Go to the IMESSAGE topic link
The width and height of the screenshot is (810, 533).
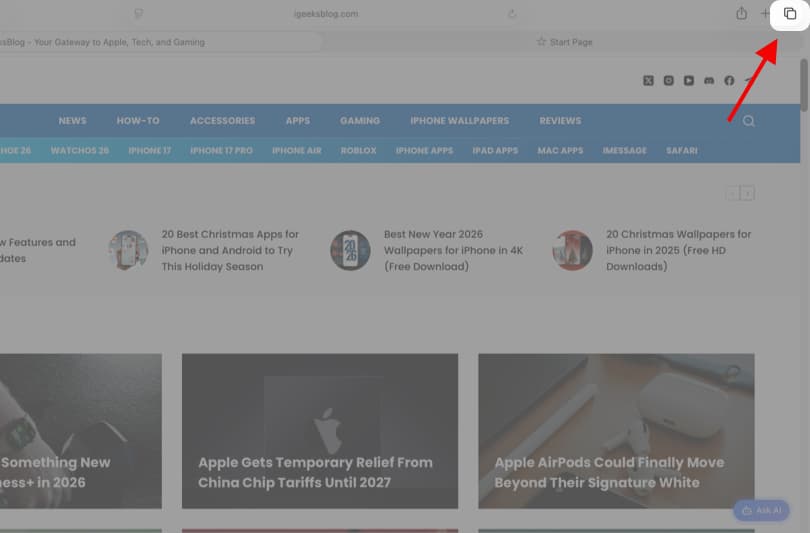(625, 151)
